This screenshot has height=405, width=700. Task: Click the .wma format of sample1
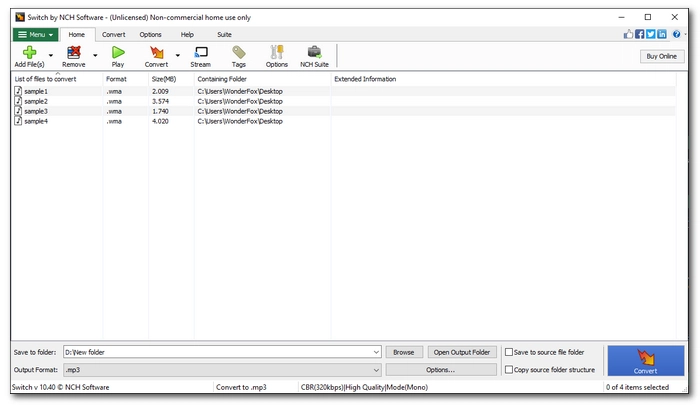coord(114,91)
